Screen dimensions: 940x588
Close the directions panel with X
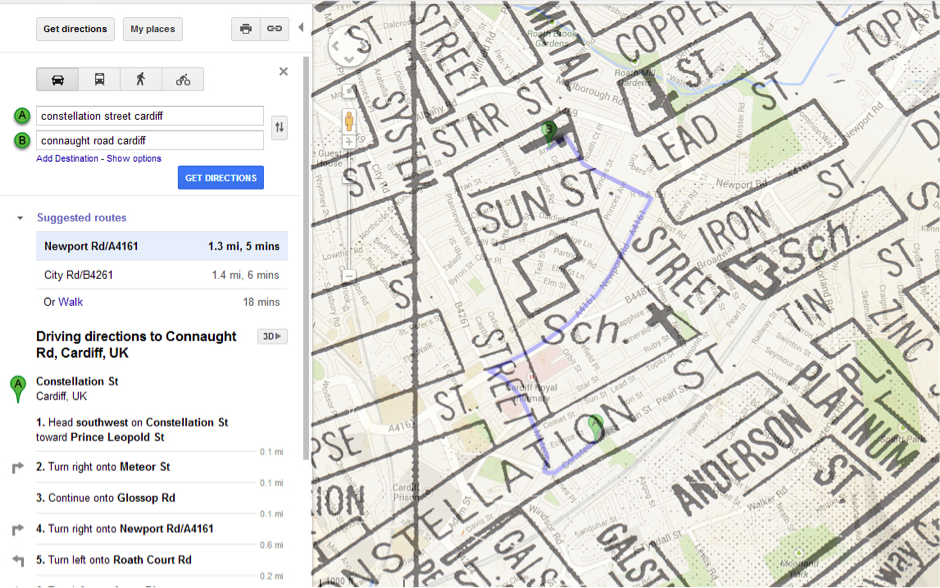coord(283,72)
